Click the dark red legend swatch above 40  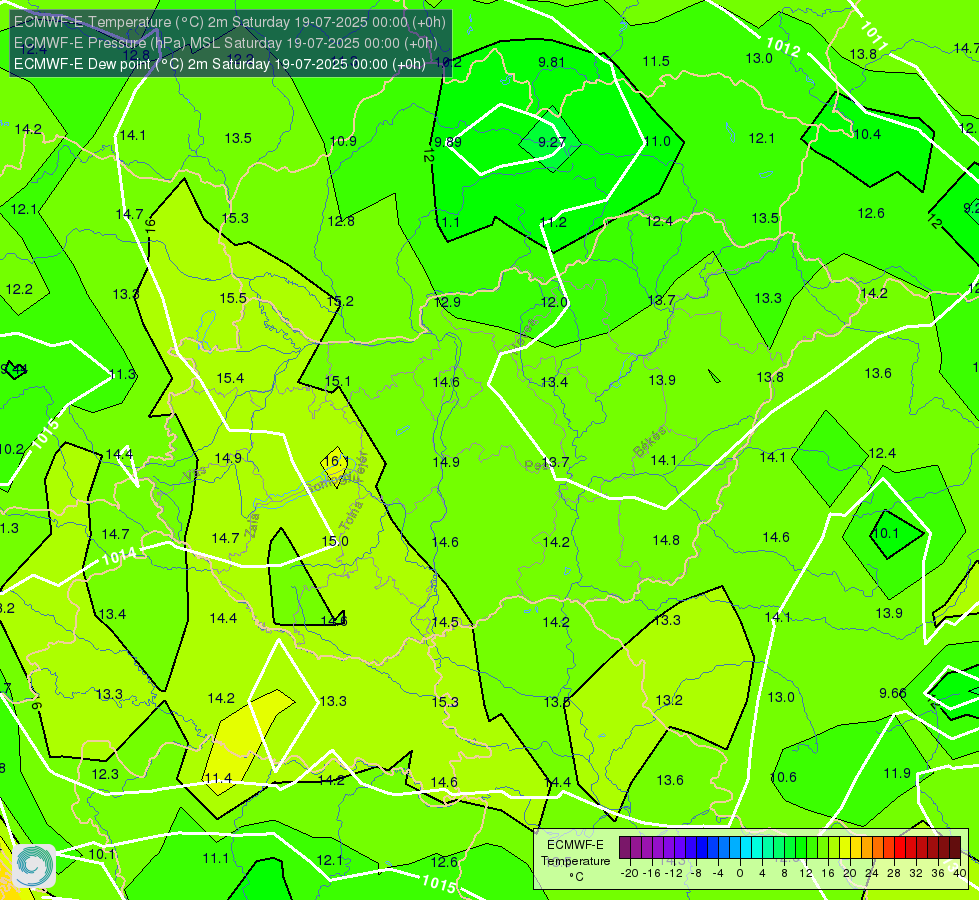[x=955, y=848]
